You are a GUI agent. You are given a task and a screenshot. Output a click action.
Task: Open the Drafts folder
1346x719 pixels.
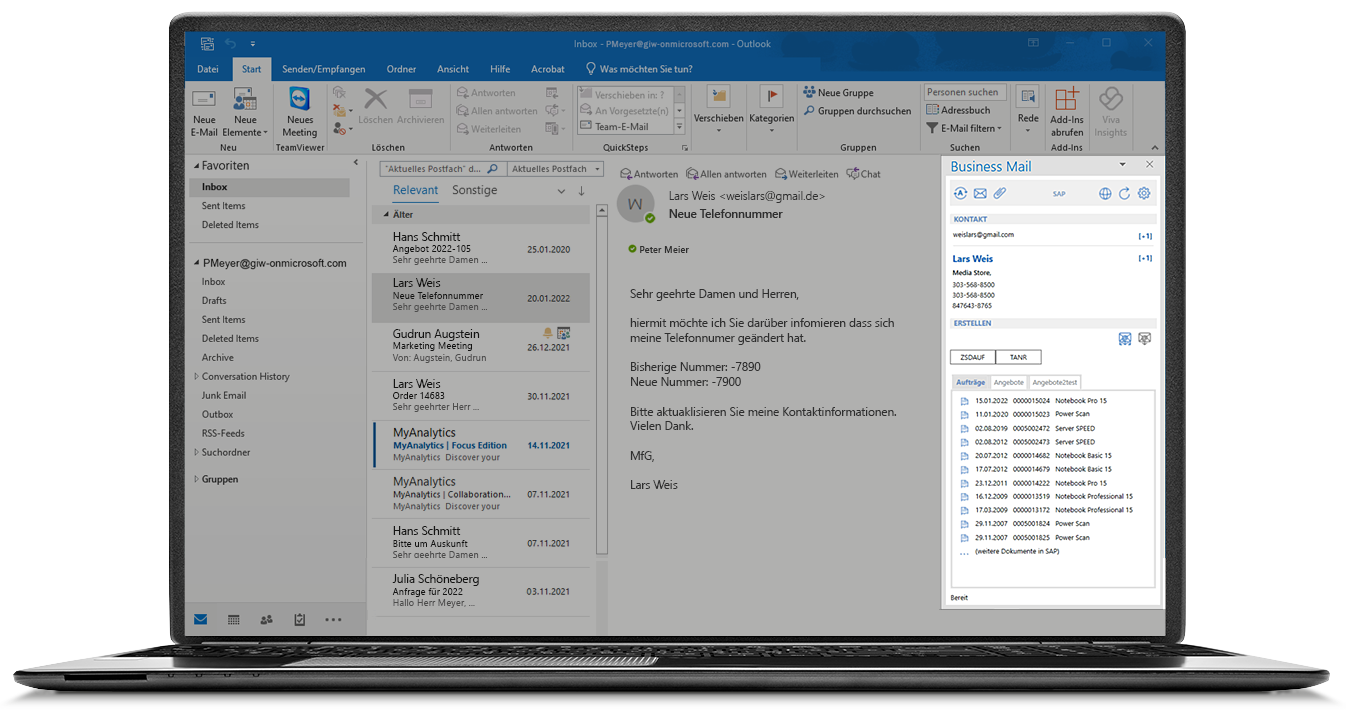pos(214,301)
